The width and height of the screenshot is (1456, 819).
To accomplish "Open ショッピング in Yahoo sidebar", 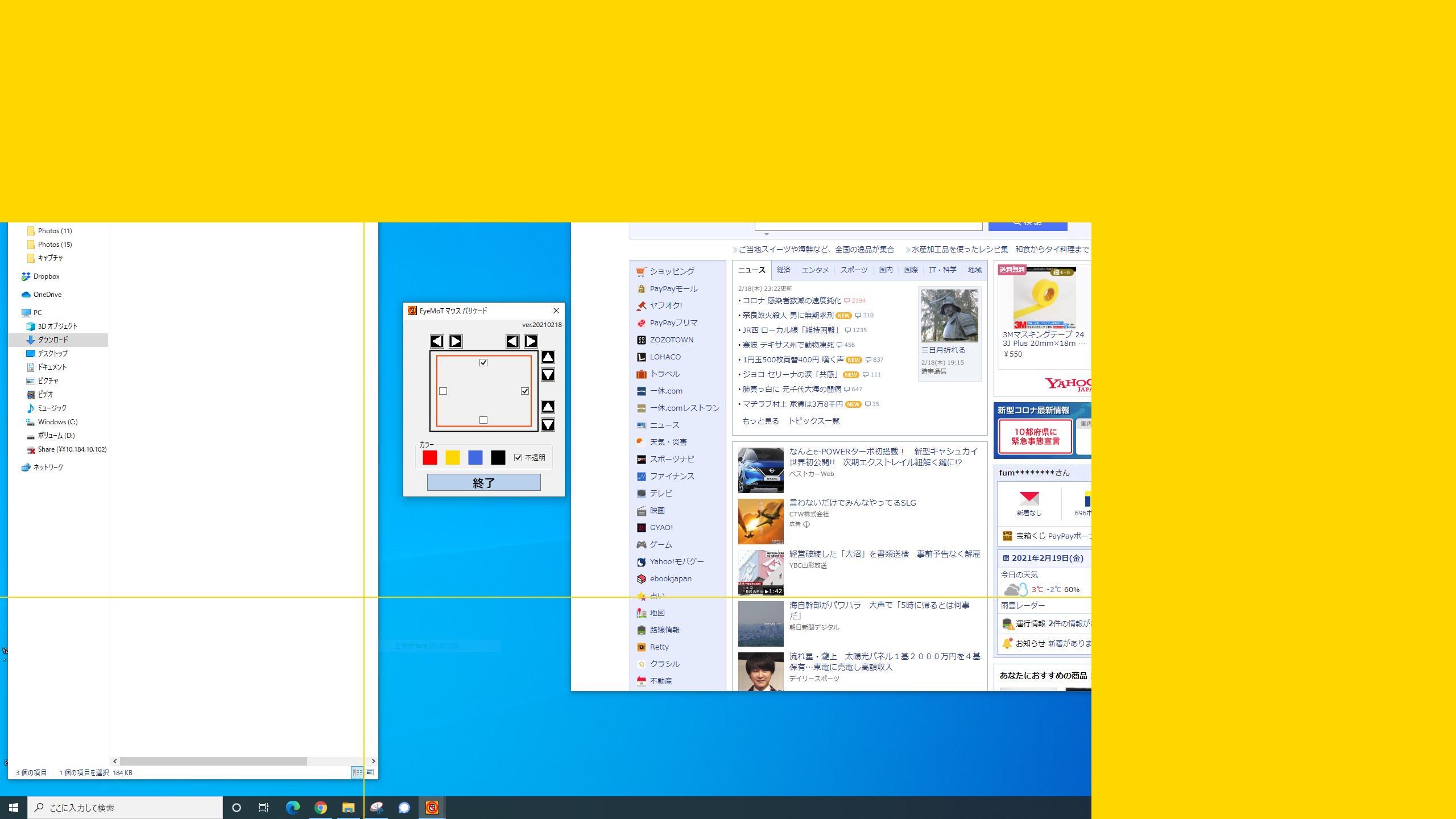I will [x=672, y=271].
